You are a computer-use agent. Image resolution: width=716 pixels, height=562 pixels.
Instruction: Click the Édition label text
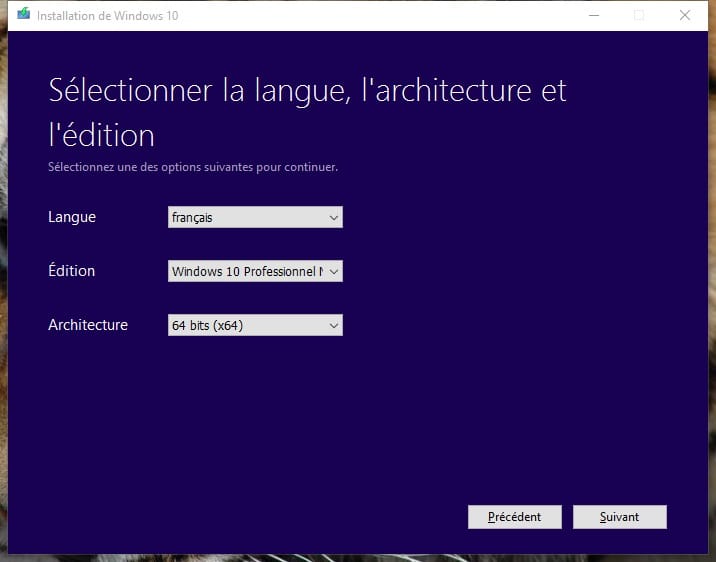click(71, 270)
